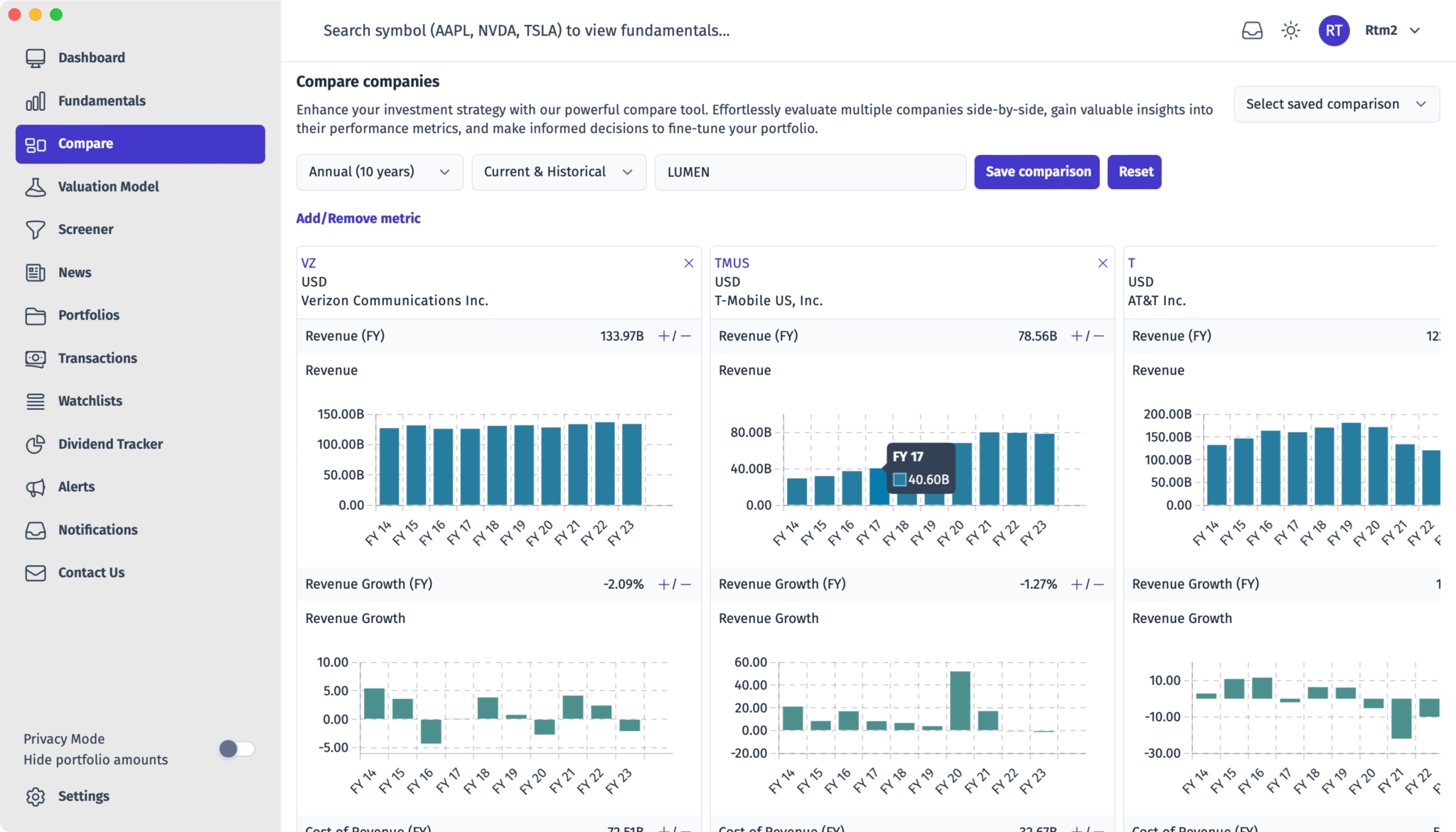This screenshot has width=1456, height=832.
Task: Remove VZ Revenue Growth (FY) with minus
Action: pyautogui.click(x=686, y=584)
